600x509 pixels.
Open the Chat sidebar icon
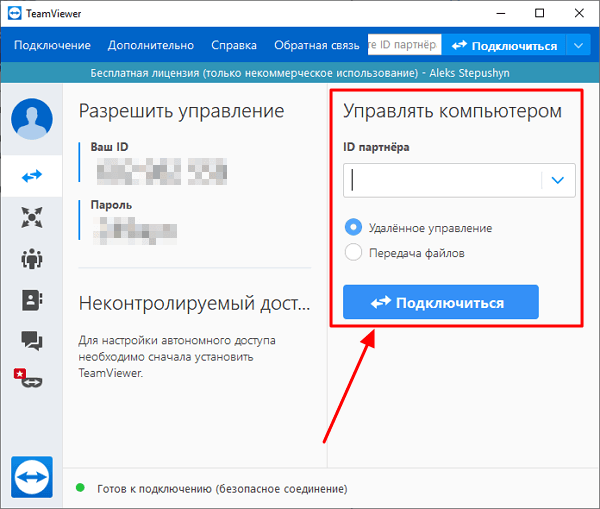(32, 341)
